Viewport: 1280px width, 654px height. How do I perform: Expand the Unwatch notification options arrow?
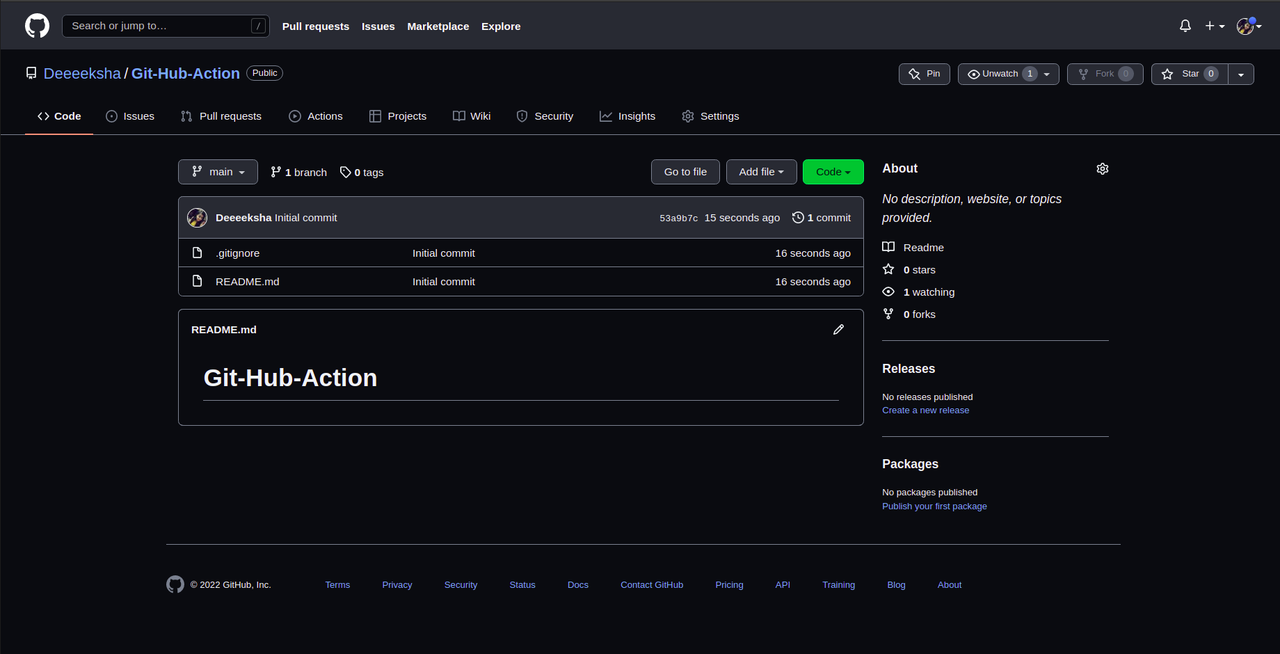tap(1048, 74)
